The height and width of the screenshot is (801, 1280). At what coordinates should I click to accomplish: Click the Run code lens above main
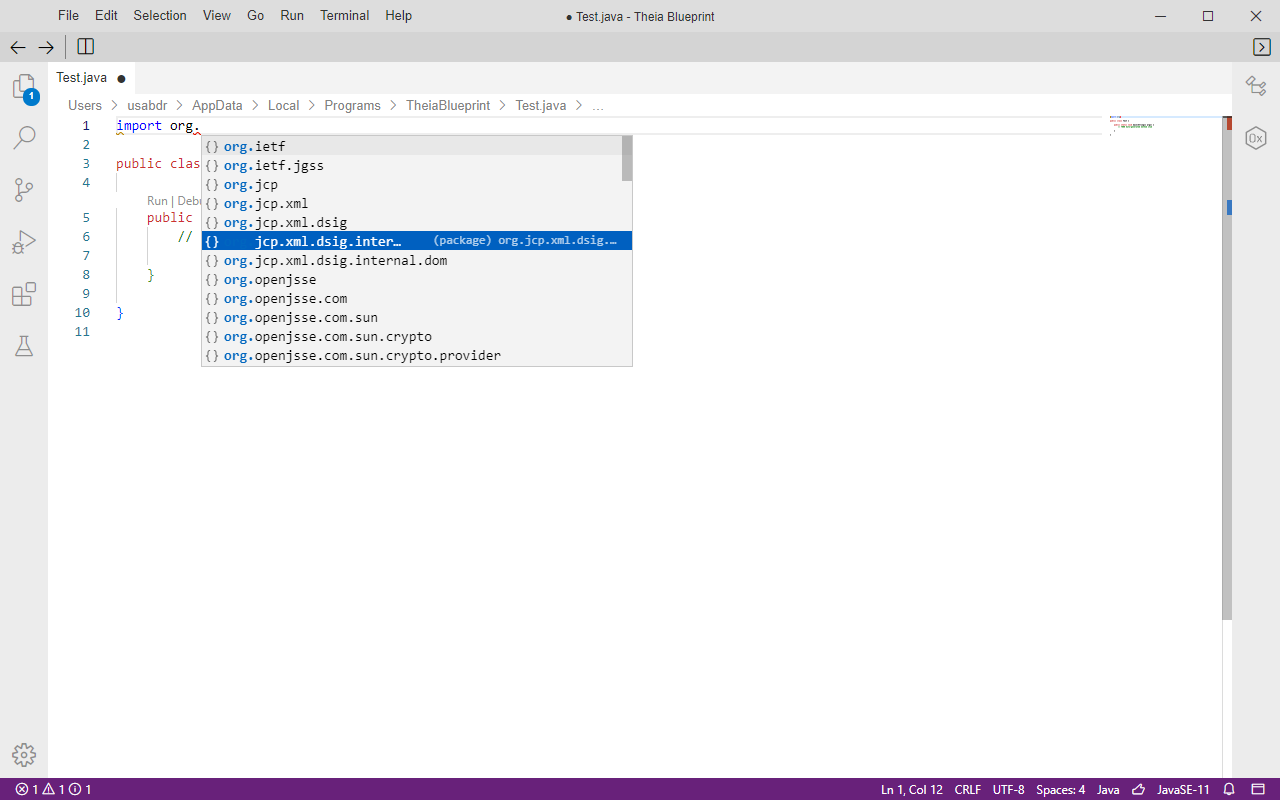pyautogui.click(x=157, y=200)
